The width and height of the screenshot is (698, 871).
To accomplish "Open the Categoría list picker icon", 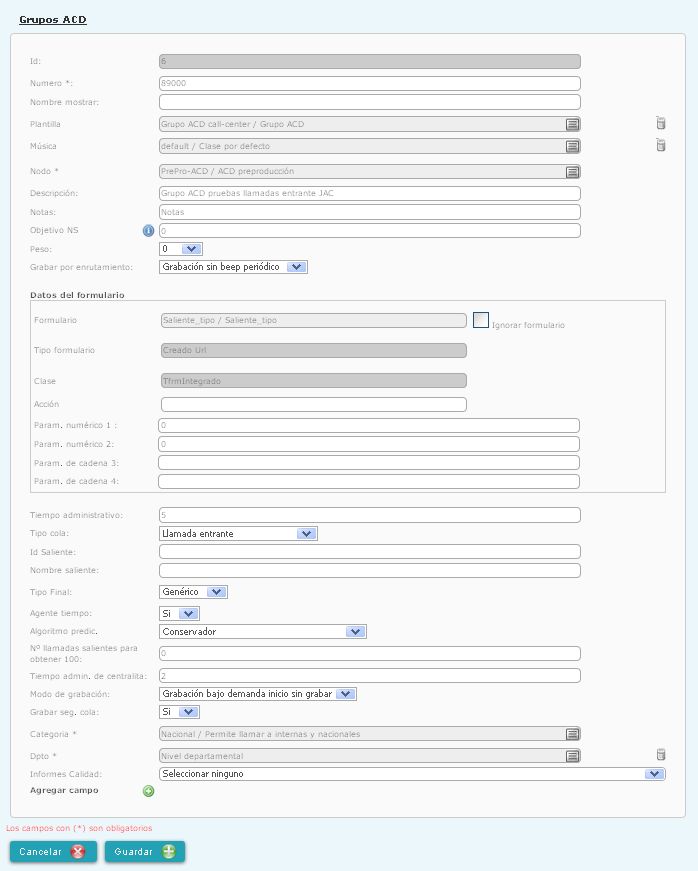I will (573, 734).
